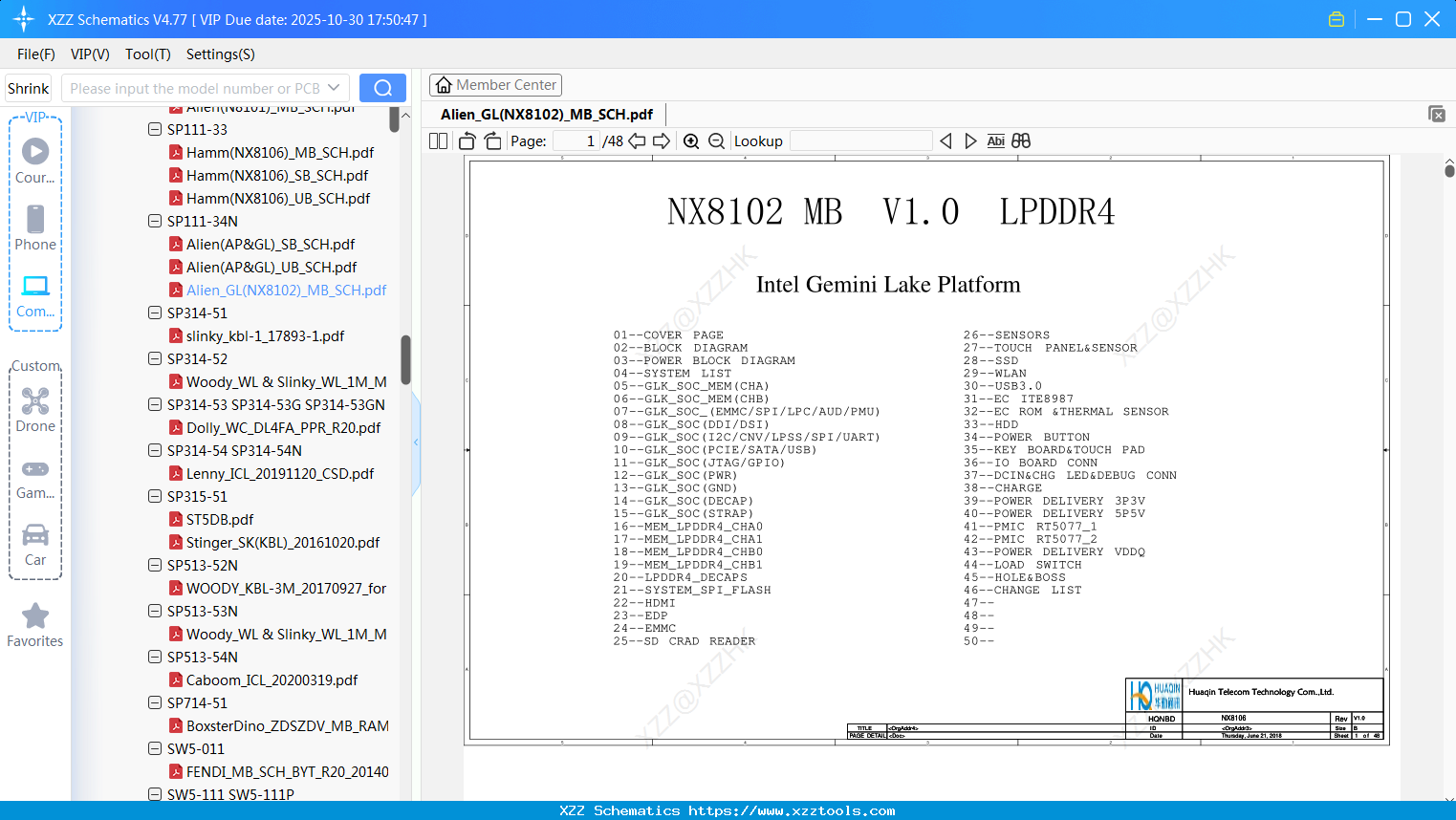
Task: Open Hamm(NX8106)_UB_SCH.pdf
Action: click(x=278, y=198)
